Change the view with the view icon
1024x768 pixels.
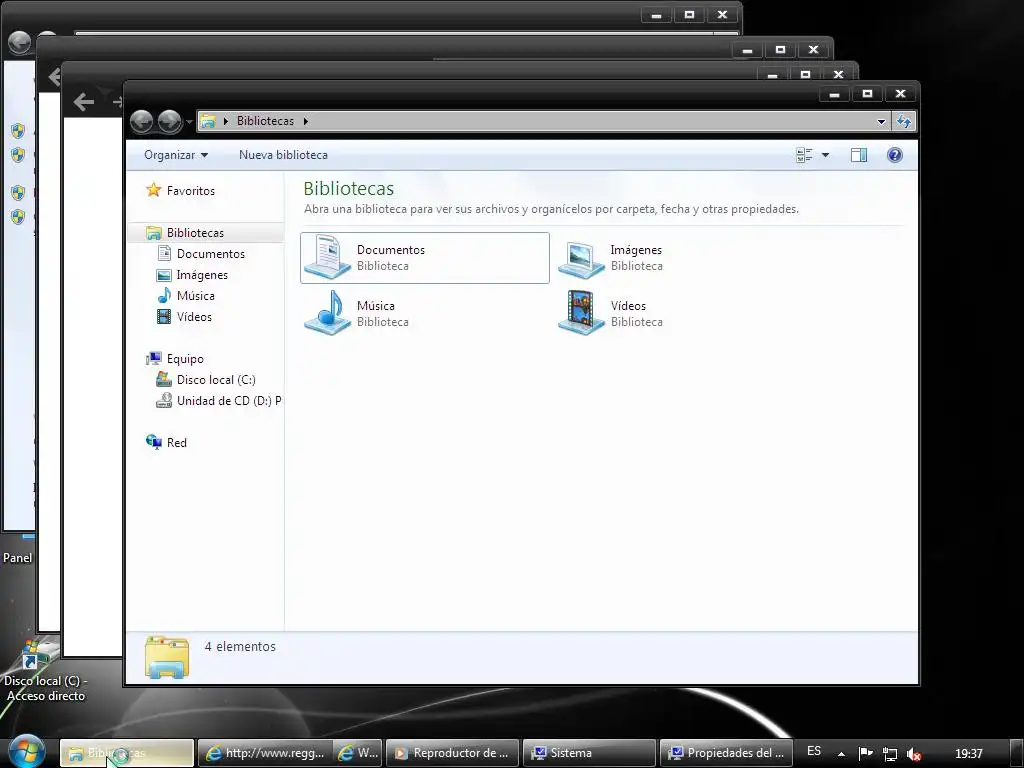[x=805, y=155]
